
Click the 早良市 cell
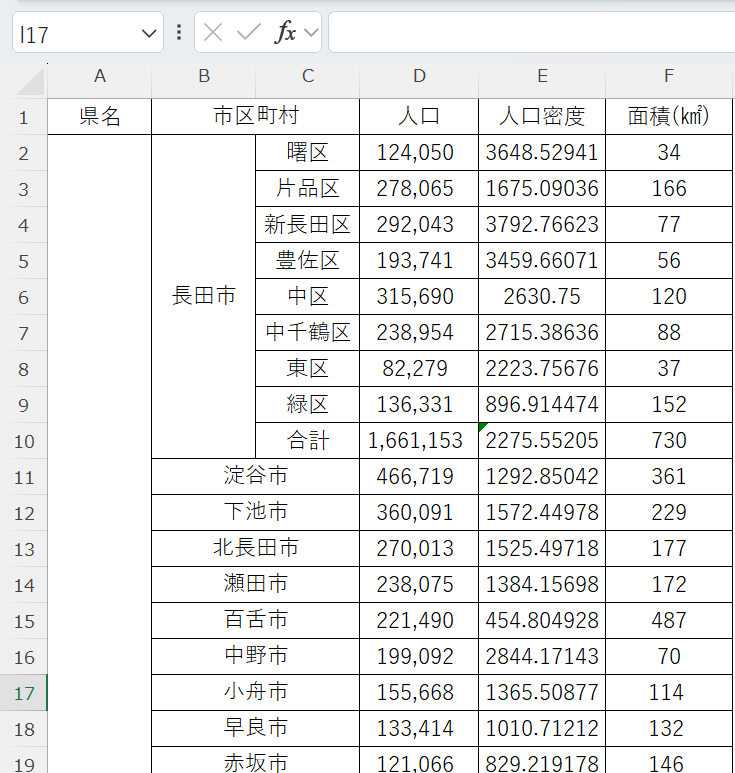tap(255, 728)
